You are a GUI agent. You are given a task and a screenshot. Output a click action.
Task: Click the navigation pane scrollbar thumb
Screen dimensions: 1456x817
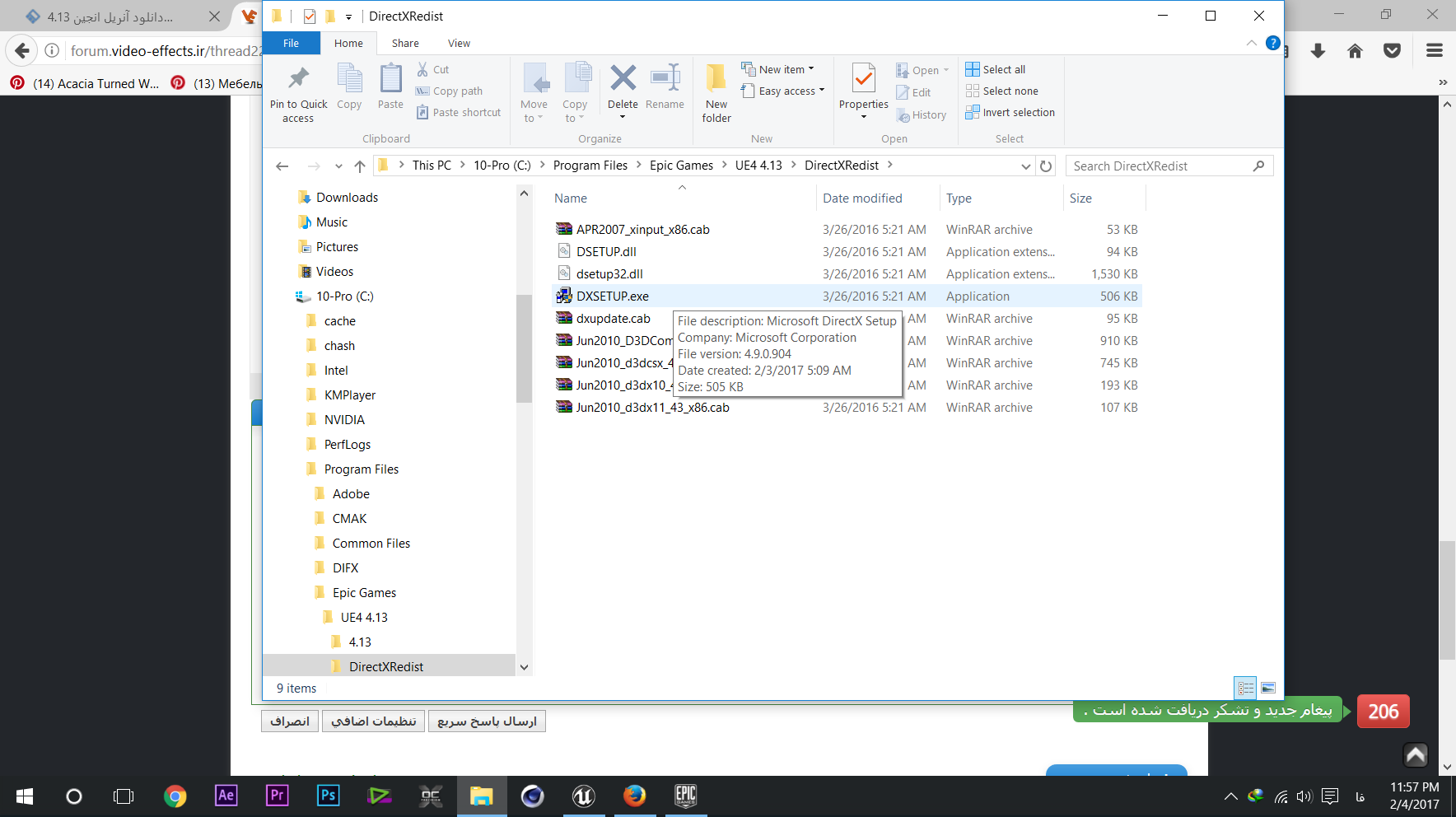pyautogui.click(x=524, y=348)
